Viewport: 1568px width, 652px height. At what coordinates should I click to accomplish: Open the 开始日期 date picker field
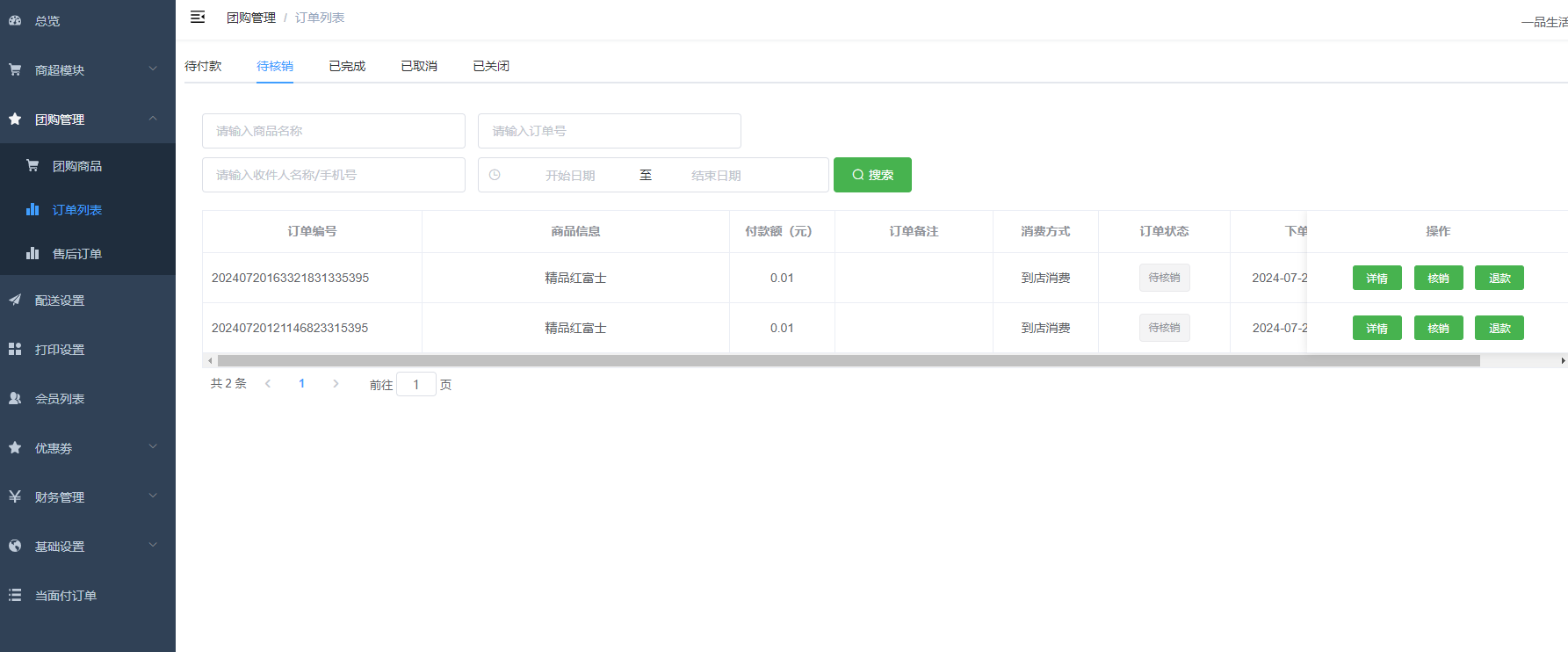(x=570, y=175)
